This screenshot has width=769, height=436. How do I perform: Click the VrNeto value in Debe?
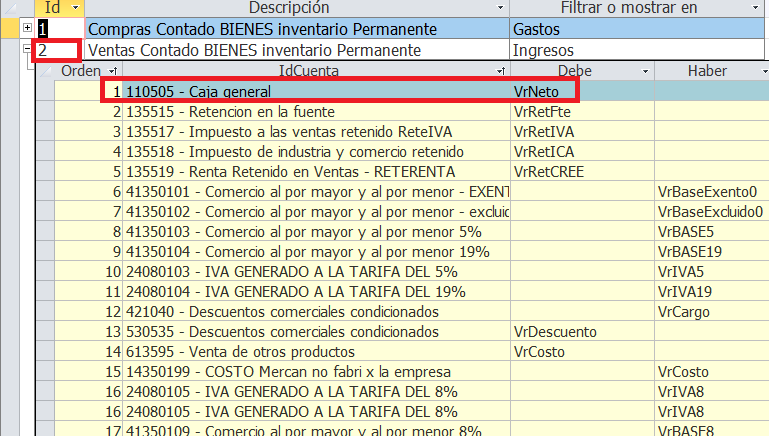tap(582, 91)
